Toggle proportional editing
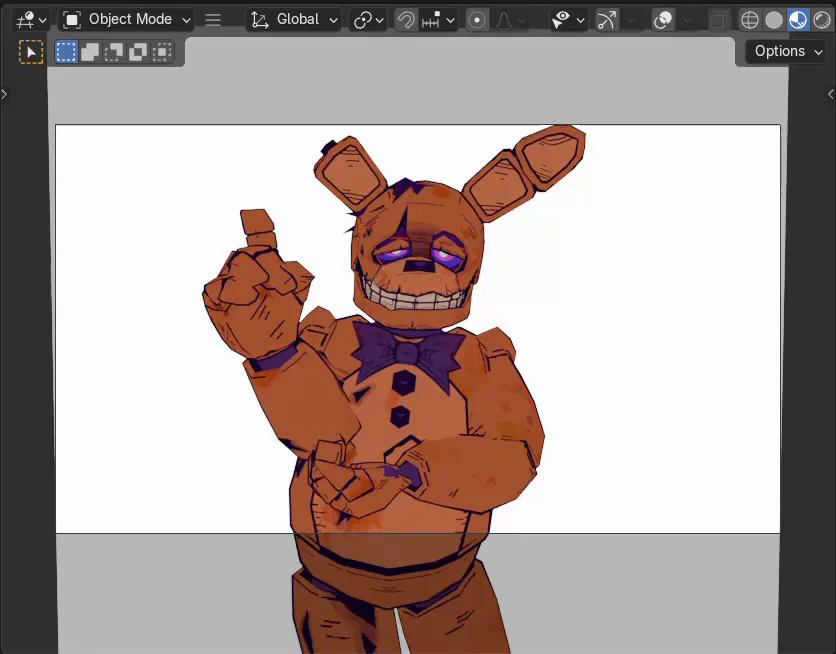 [477, 20]
